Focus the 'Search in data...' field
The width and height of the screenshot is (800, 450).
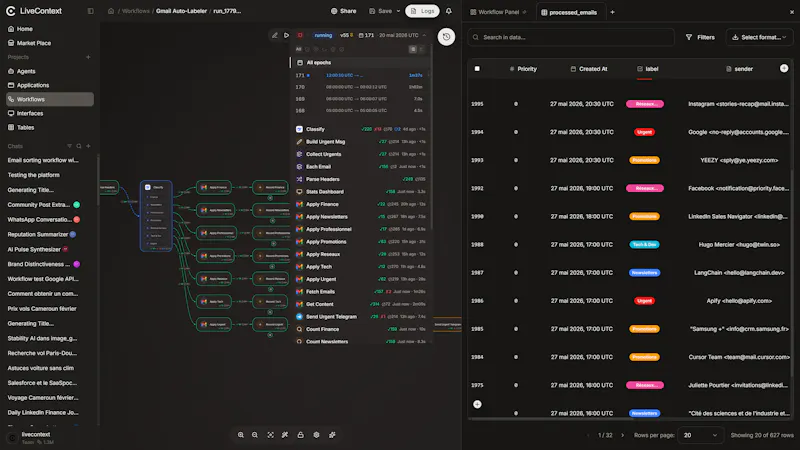pos(571,37)
